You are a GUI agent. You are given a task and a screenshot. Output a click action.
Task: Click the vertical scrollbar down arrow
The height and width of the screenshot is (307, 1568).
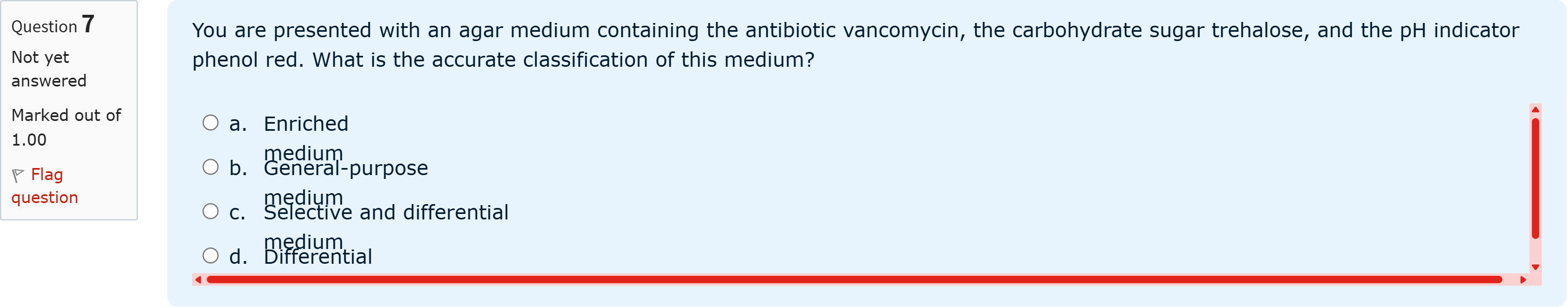(x=1535, y=268)
